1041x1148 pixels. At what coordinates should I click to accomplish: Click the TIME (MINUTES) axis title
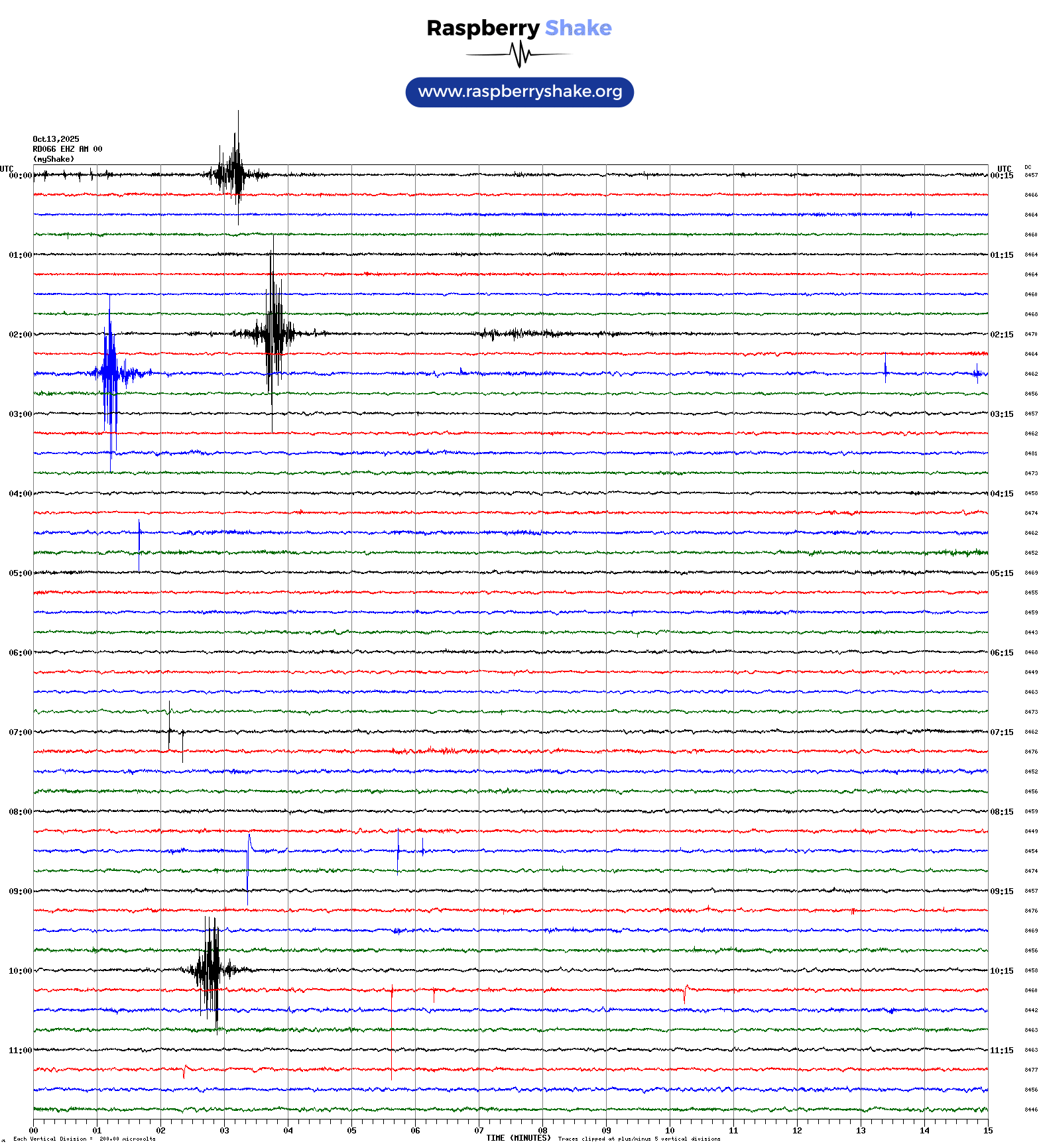pos(518,1138)
